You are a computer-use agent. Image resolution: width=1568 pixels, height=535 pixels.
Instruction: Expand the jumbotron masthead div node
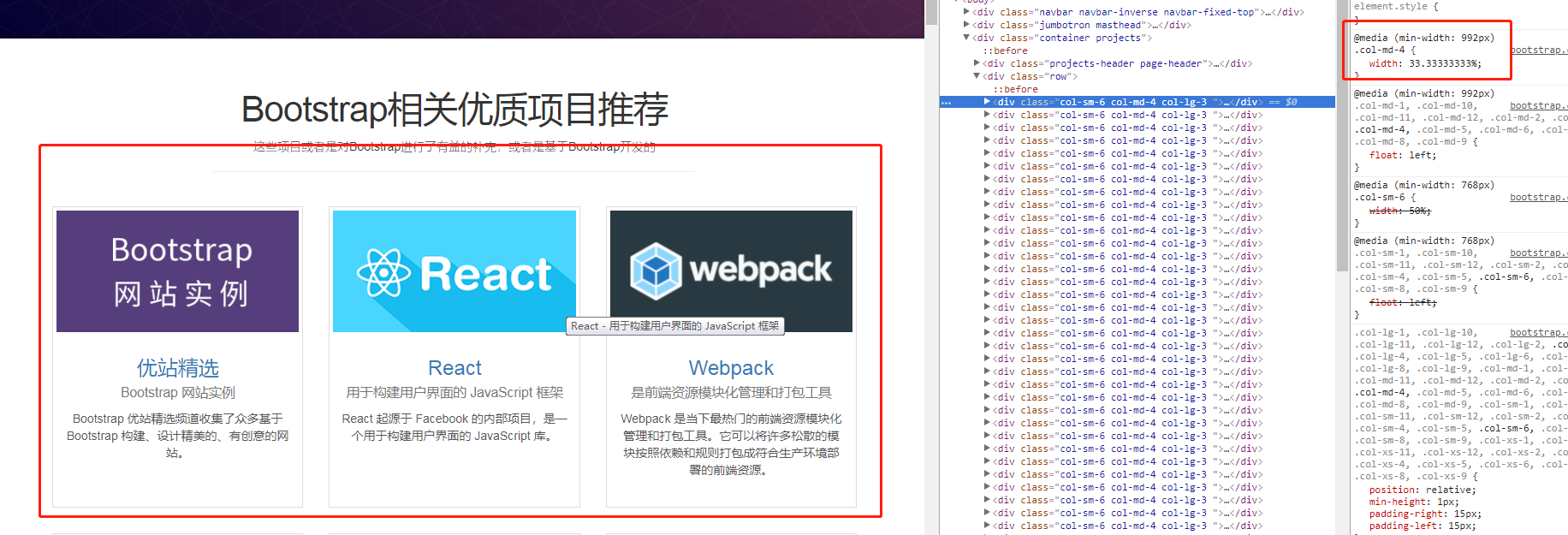[966, 25]
